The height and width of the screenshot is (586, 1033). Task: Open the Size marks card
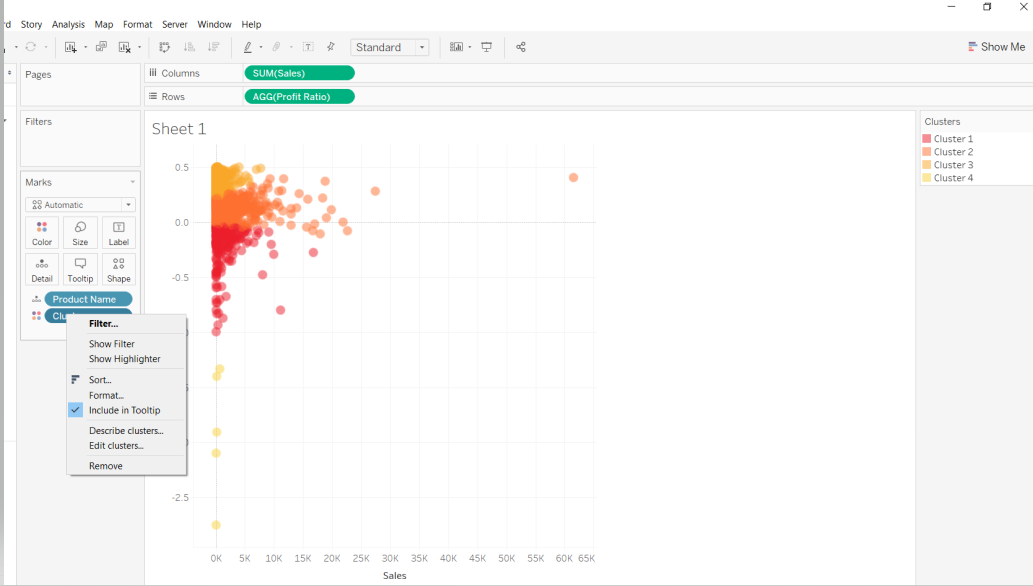(80, 233)
